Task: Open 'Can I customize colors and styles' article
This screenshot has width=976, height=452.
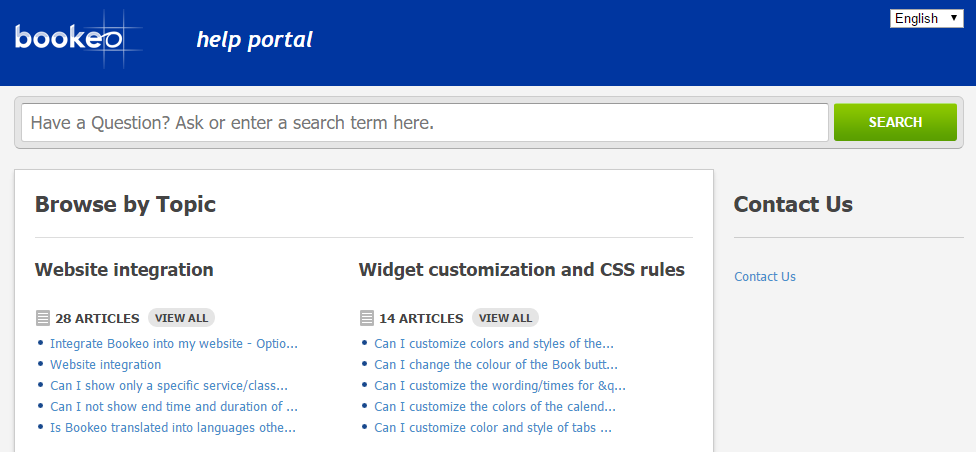Action: (494, 343)
